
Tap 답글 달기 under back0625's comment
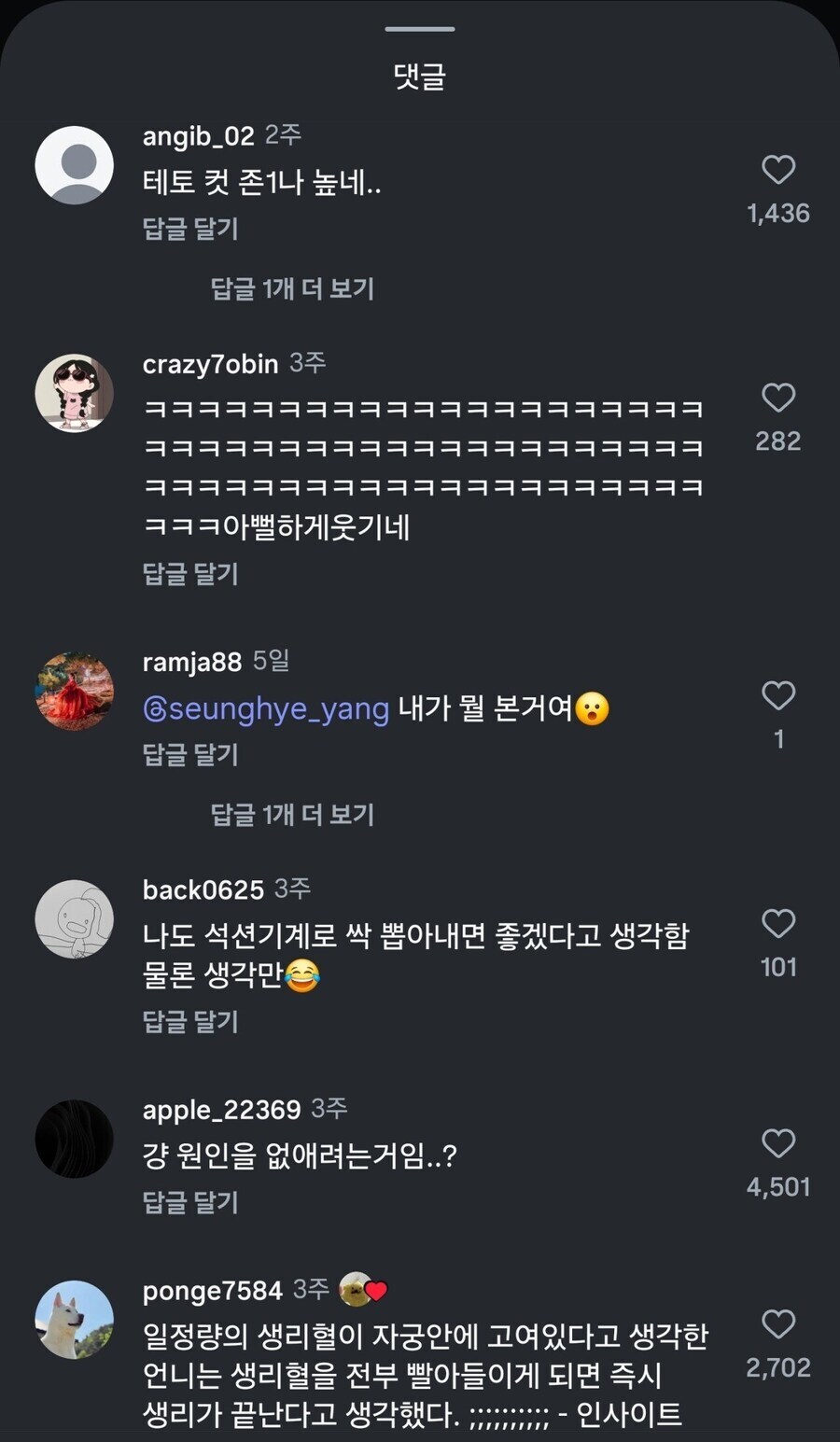190,1022
